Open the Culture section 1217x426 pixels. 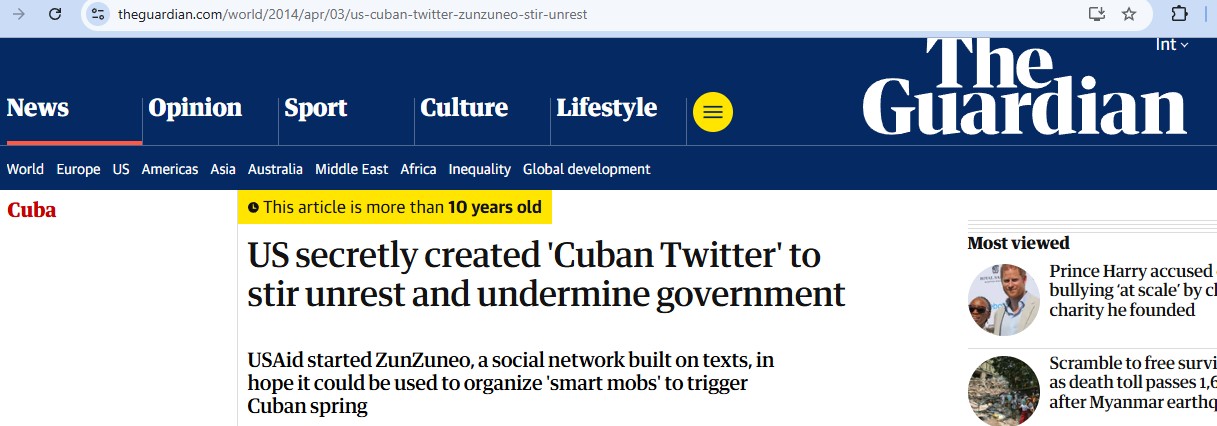464,108
